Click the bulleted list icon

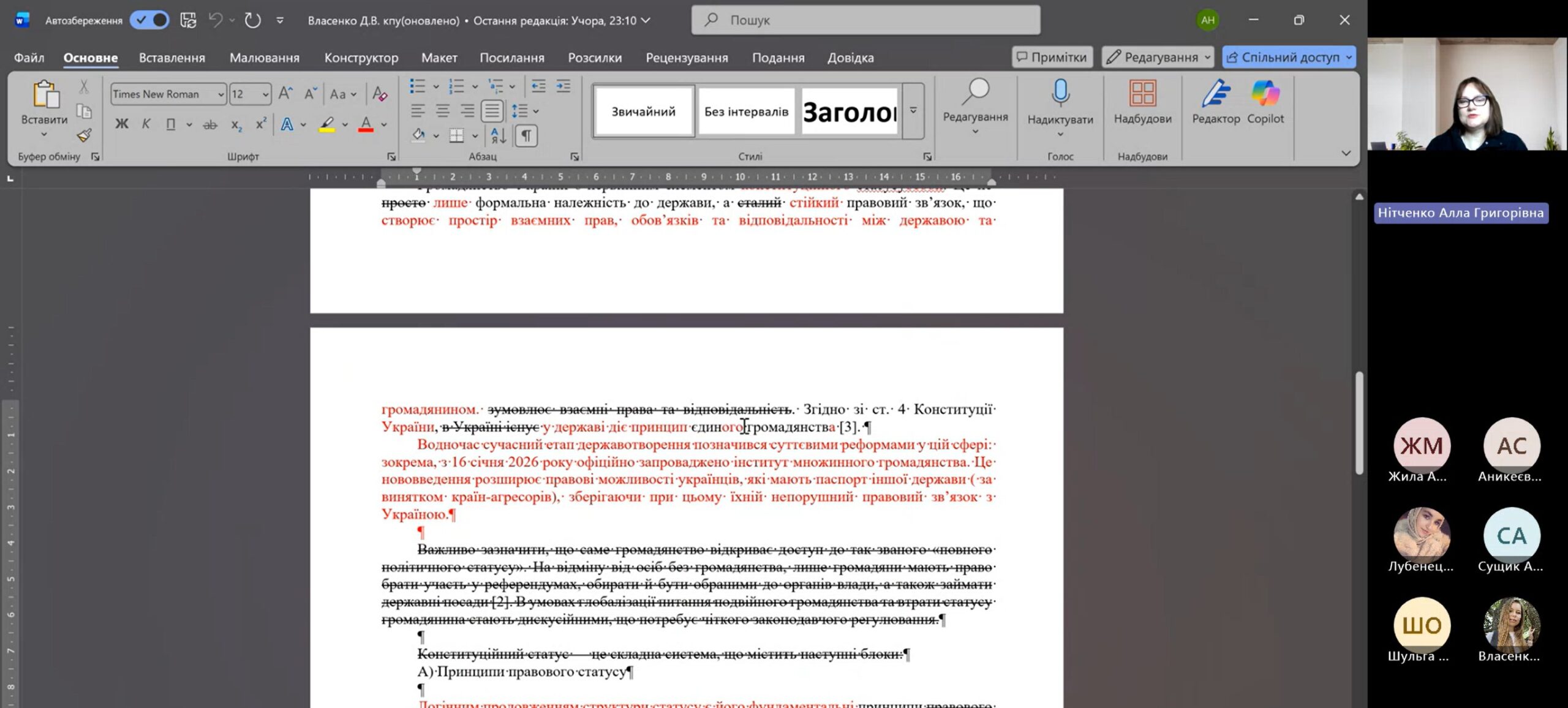click(x=418, y=86)
